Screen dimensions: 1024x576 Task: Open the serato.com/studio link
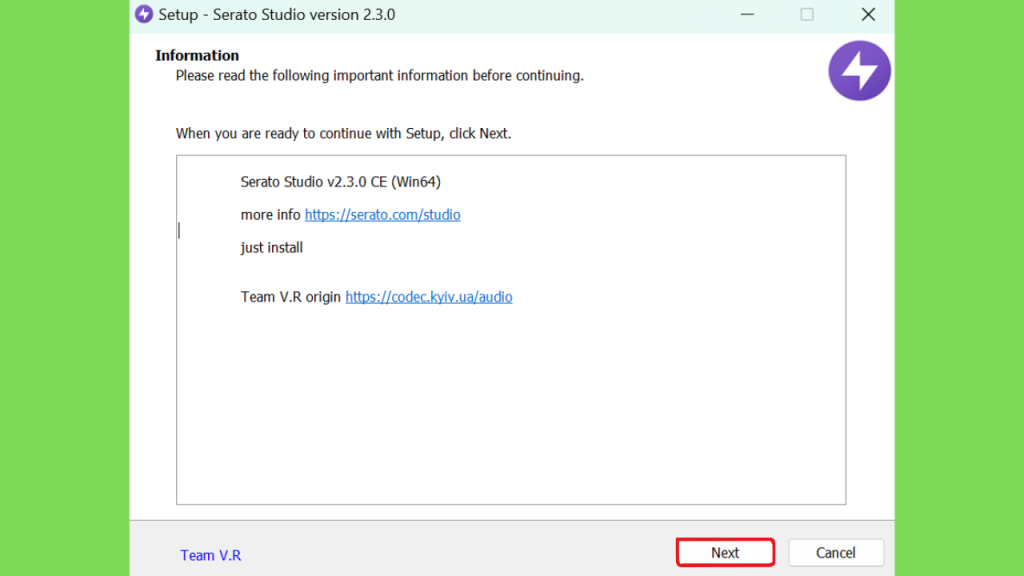tap(382, 215)
